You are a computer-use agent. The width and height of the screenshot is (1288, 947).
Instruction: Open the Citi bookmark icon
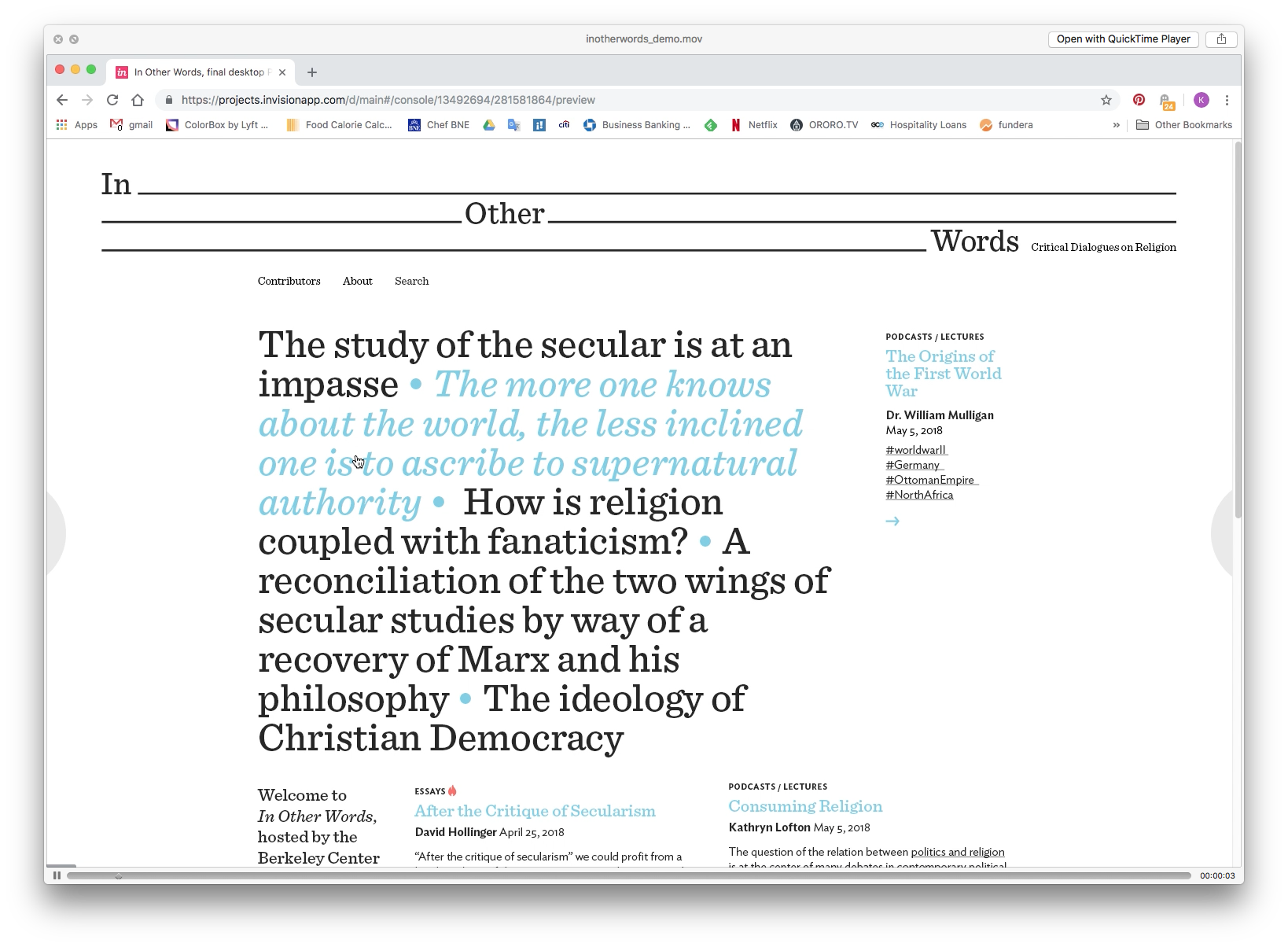(x=565, y=125)
